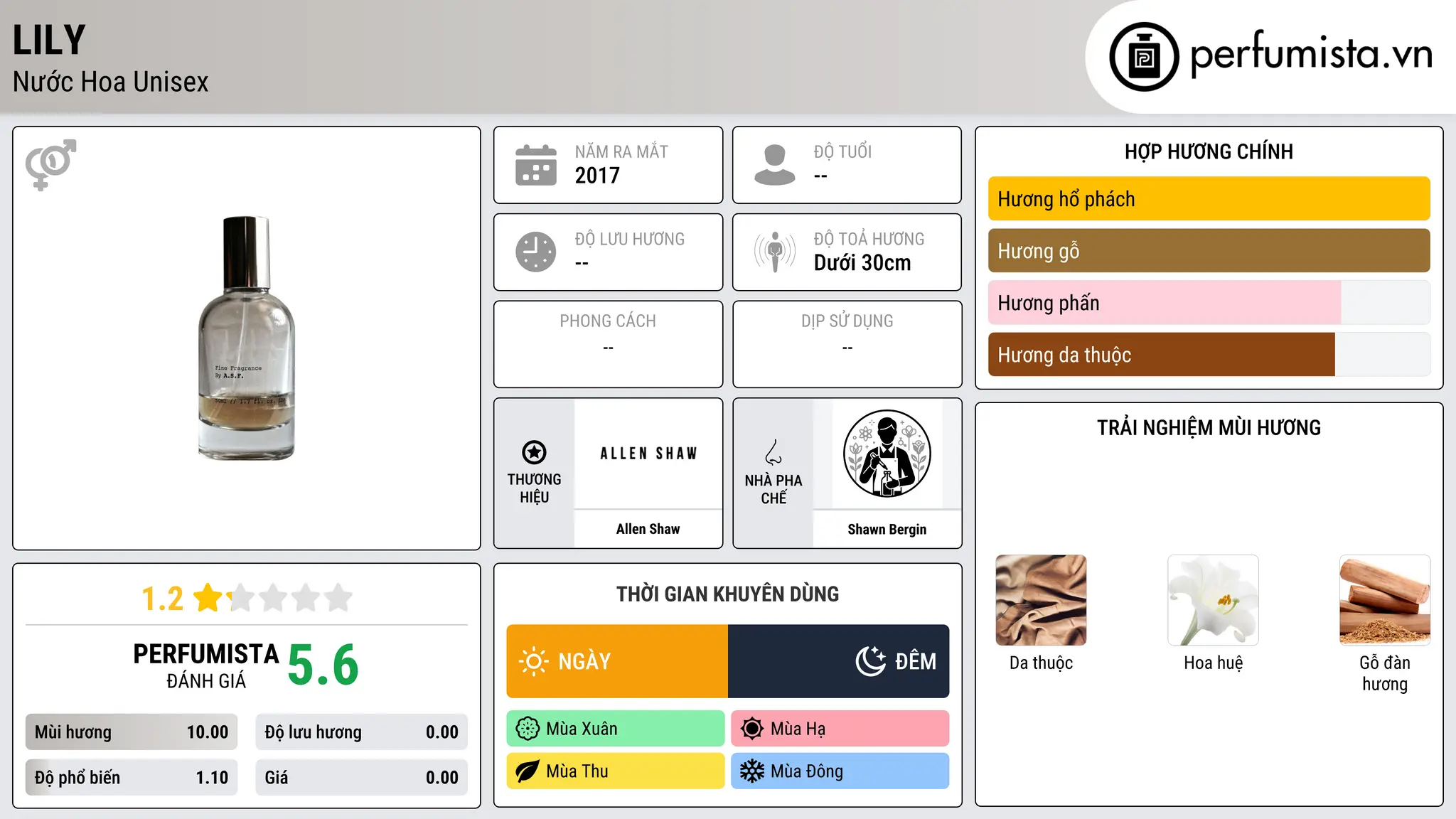Click the Dưới 30cm sillage value

point(862,263)
